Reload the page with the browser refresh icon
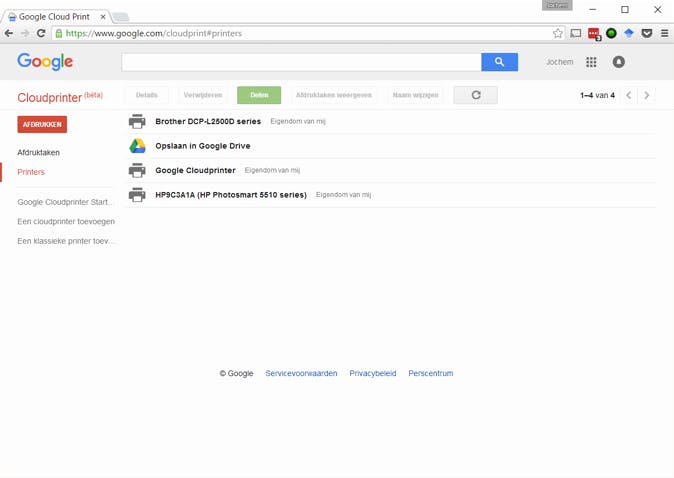The image size is (674, 478). point(41,33)
